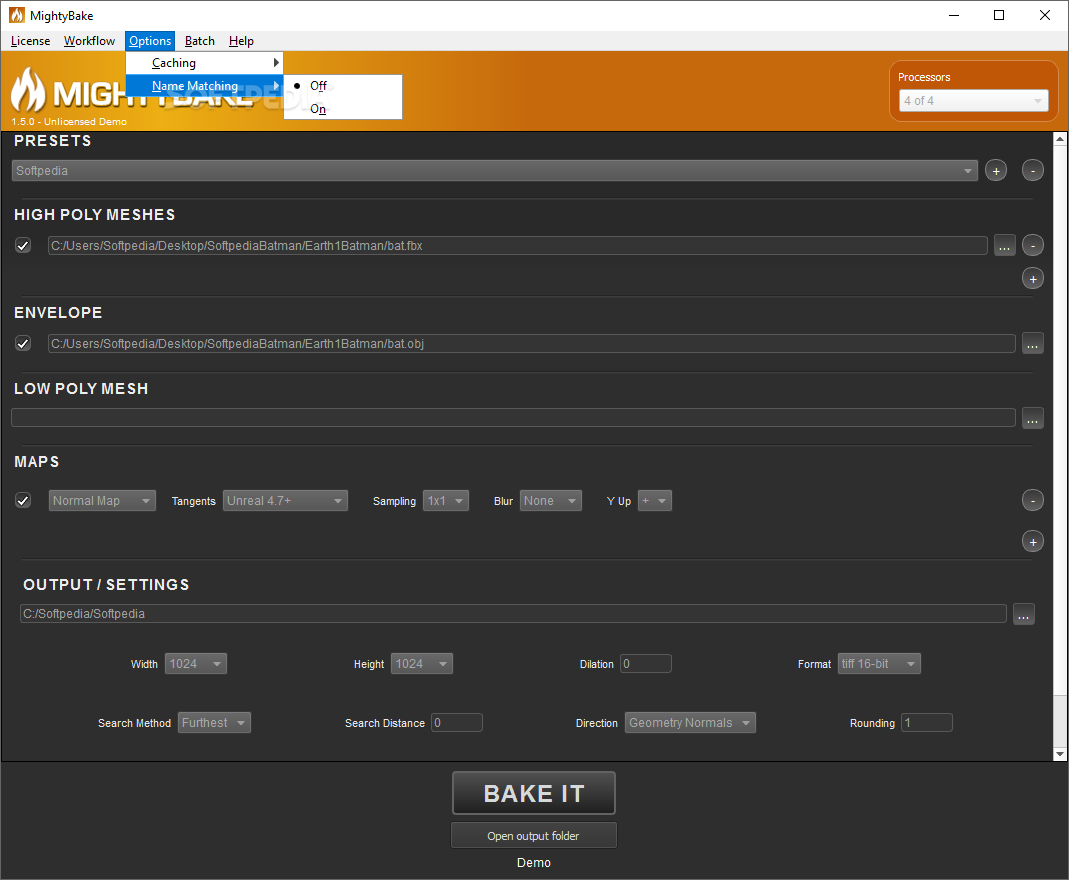Open the Normal Map type dropdown
Image resolution: width=1069 pixels, height=880 pixels.
pyautogui.click(x=102, y=501)
